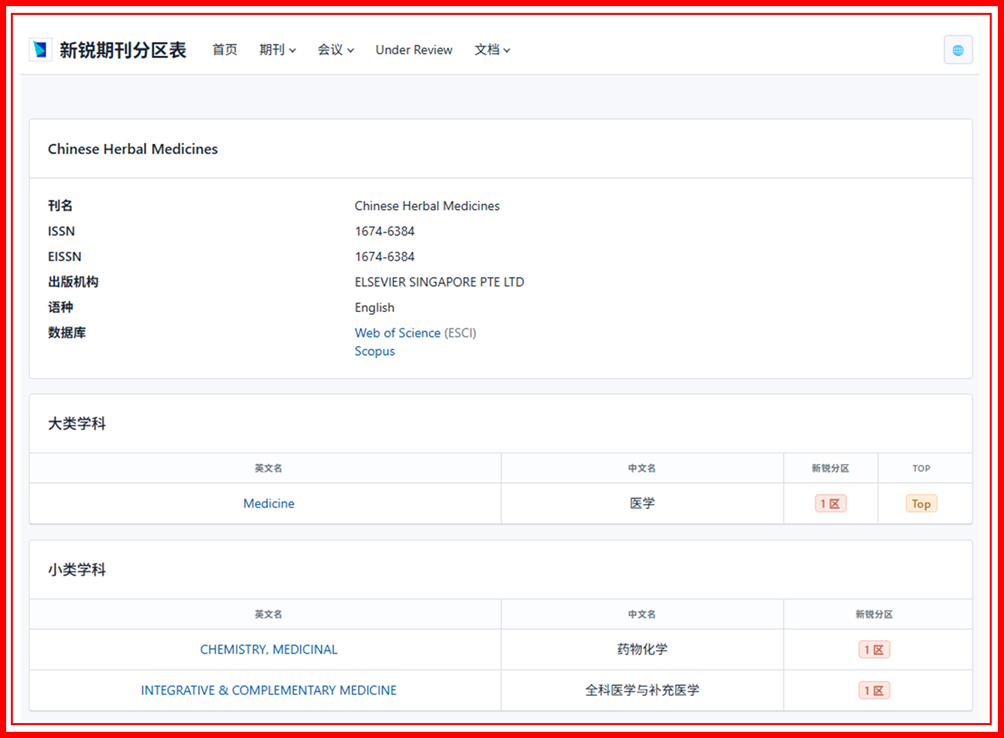The image size is (1004, 738).
Task: Click the 药物化学 table cell
Action: coord(642,650)
